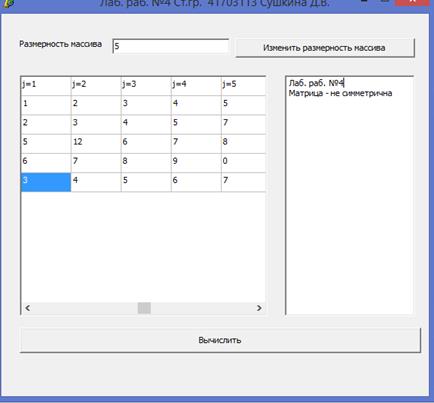Select the highlighted blue cell containing 3
This screenshot has width=434, height=403.
click(46, 182)
